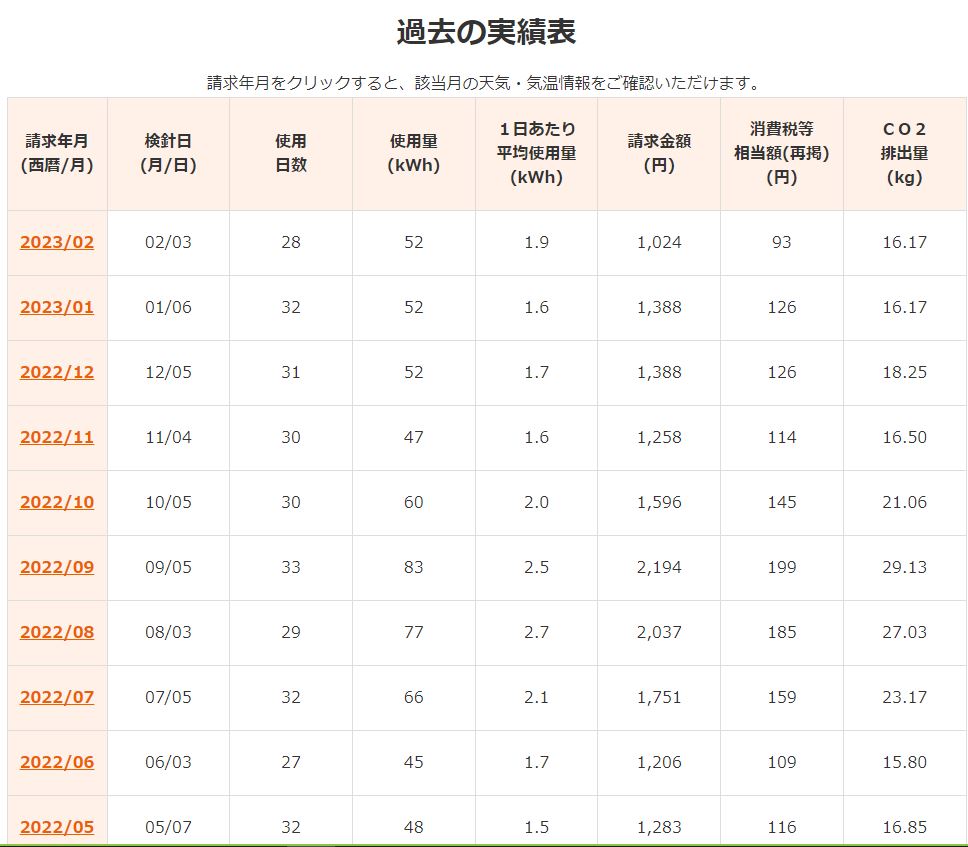The image size is (968, 847).
Task: Click the 2022/08 billing month link
Action: tap(57, 632)
